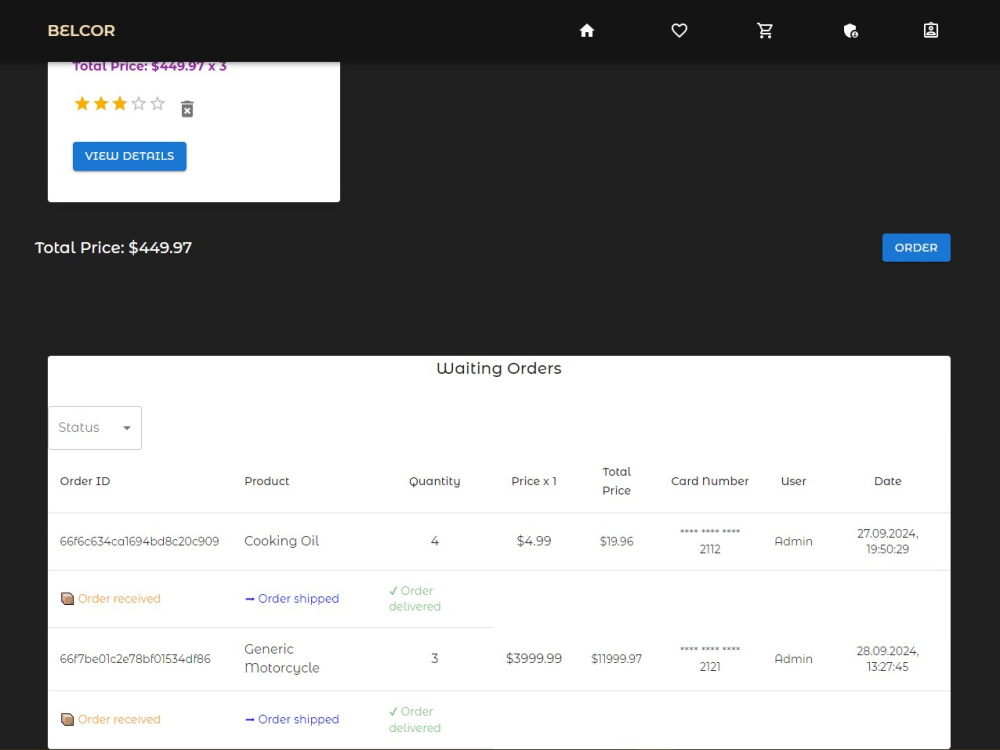Set Cooking Oil order to Order received
Viewport: 1000px width, 750px height.
click(x=111, y=598)
